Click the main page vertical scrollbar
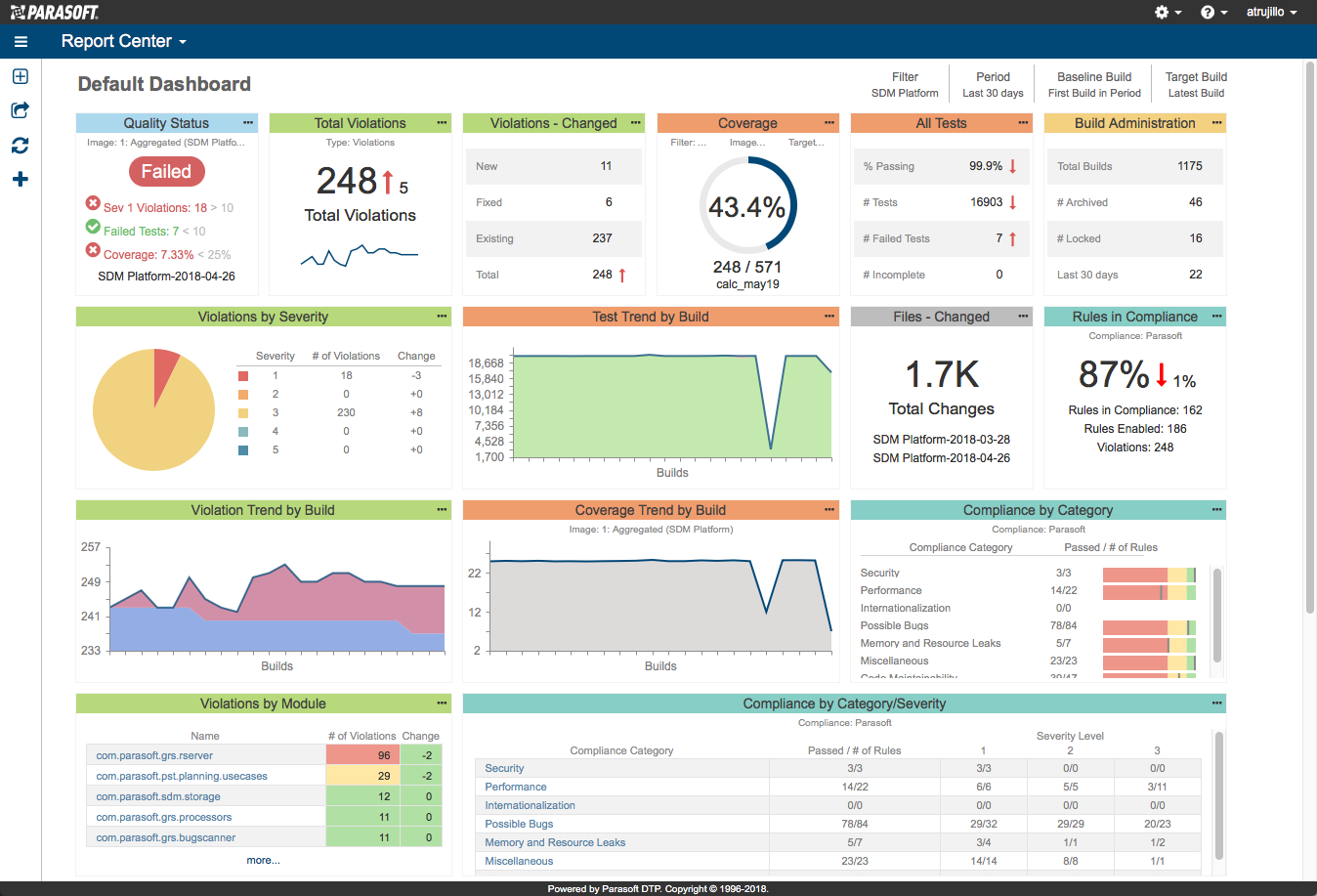Screen dimensions: 1317x896 click(x=1310, y=337)
